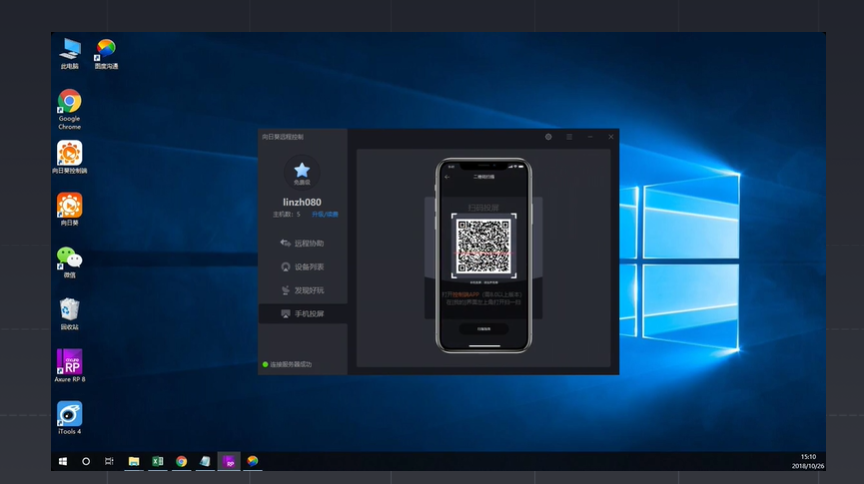Viewport: 864px width, 484px height.
Task: Open Sunlogin settings gear icon
Action: [548, 137]
